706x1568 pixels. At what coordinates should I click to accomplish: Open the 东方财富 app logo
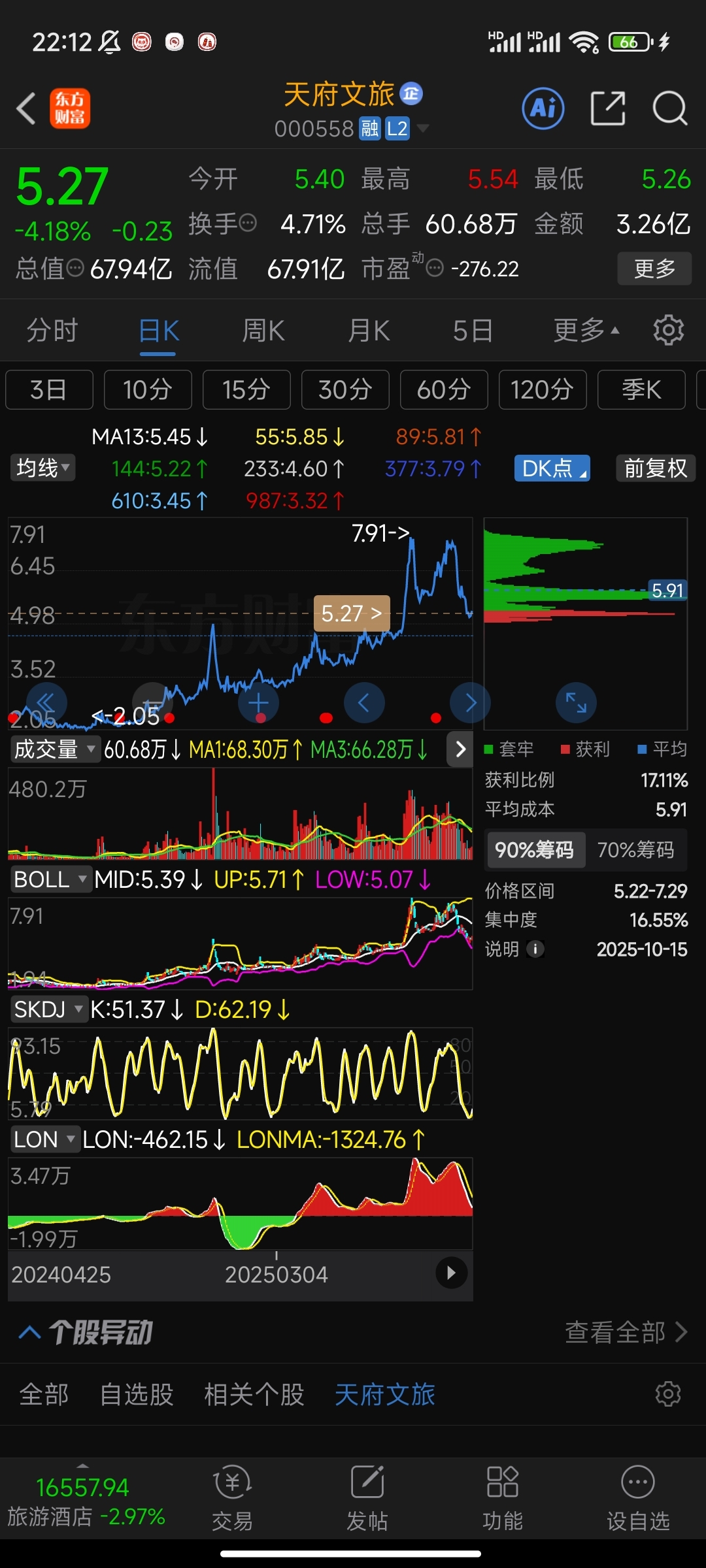click(x=70, y=108)
